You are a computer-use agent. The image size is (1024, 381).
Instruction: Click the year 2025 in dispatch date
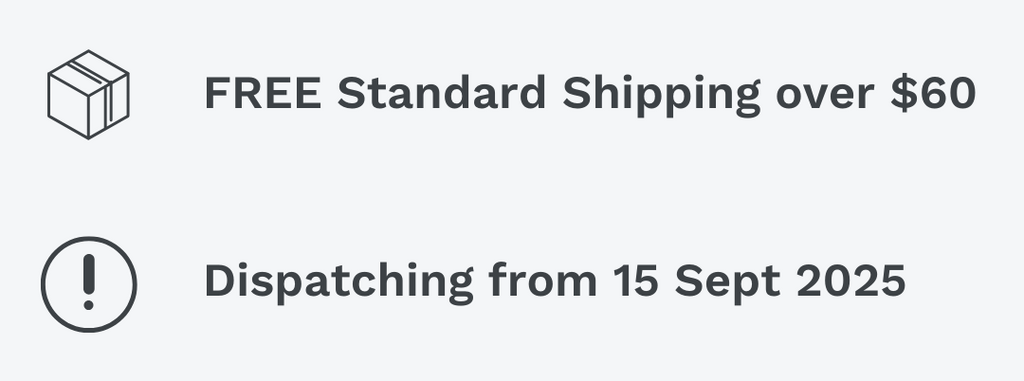(x=851, y=281)
